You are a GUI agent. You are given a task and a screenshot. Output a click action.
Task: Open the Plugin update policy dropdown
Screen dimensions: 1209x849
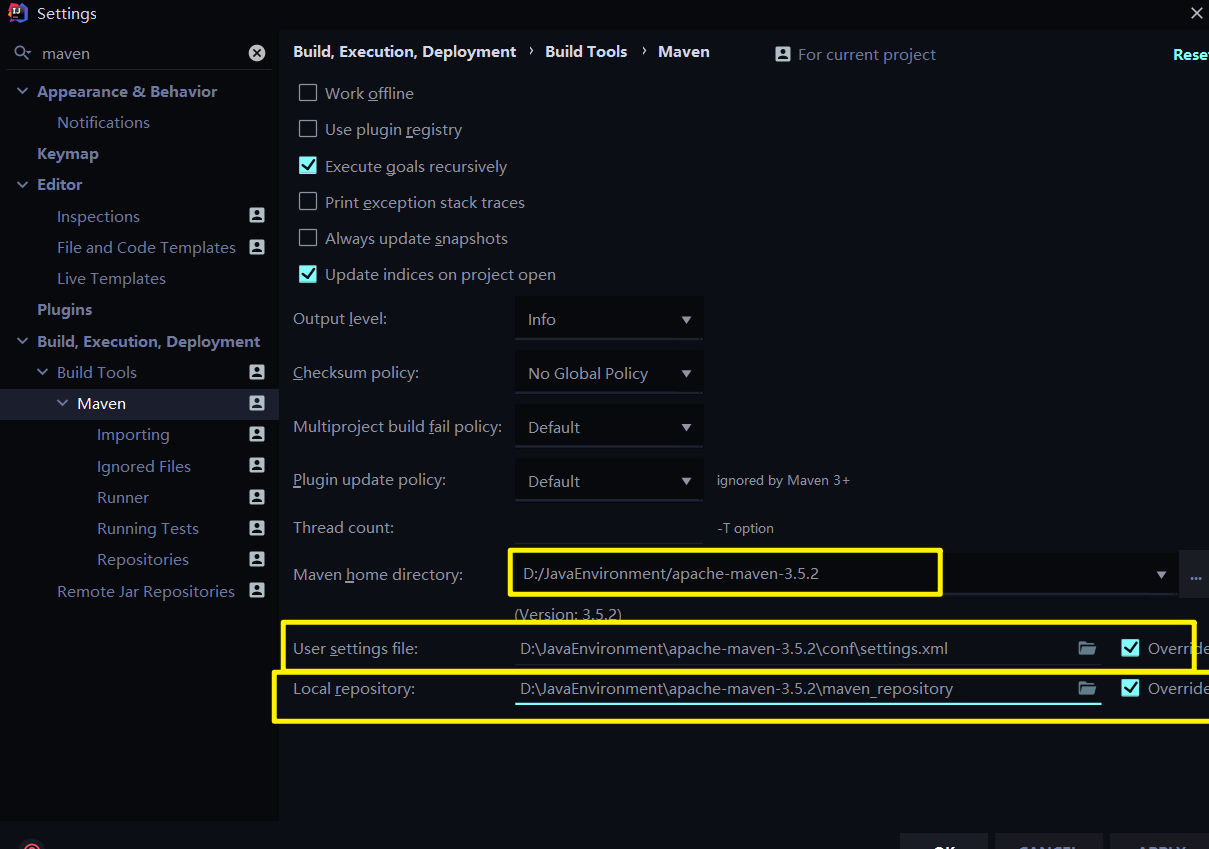click(609, 481)
